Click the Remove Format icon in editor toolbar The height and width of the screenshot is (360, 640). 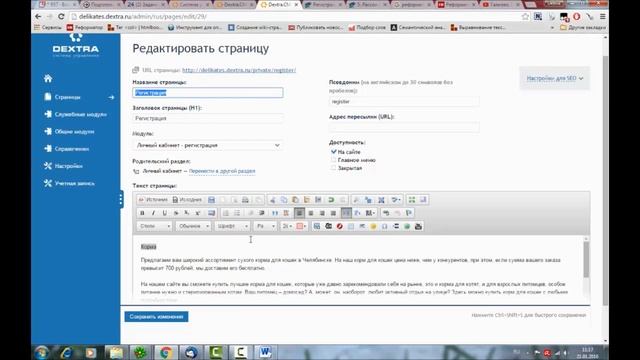(x=211, y=213)
